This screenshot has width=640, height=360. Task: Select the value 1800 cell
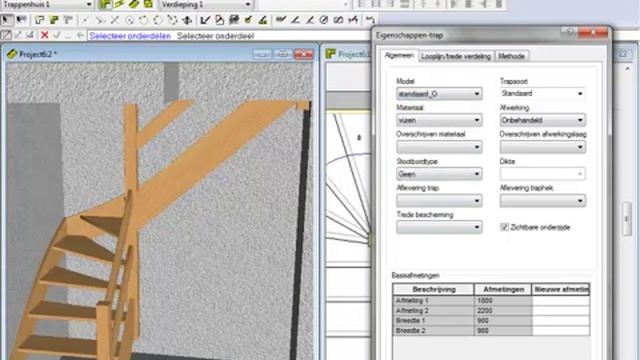coord(503,300)
